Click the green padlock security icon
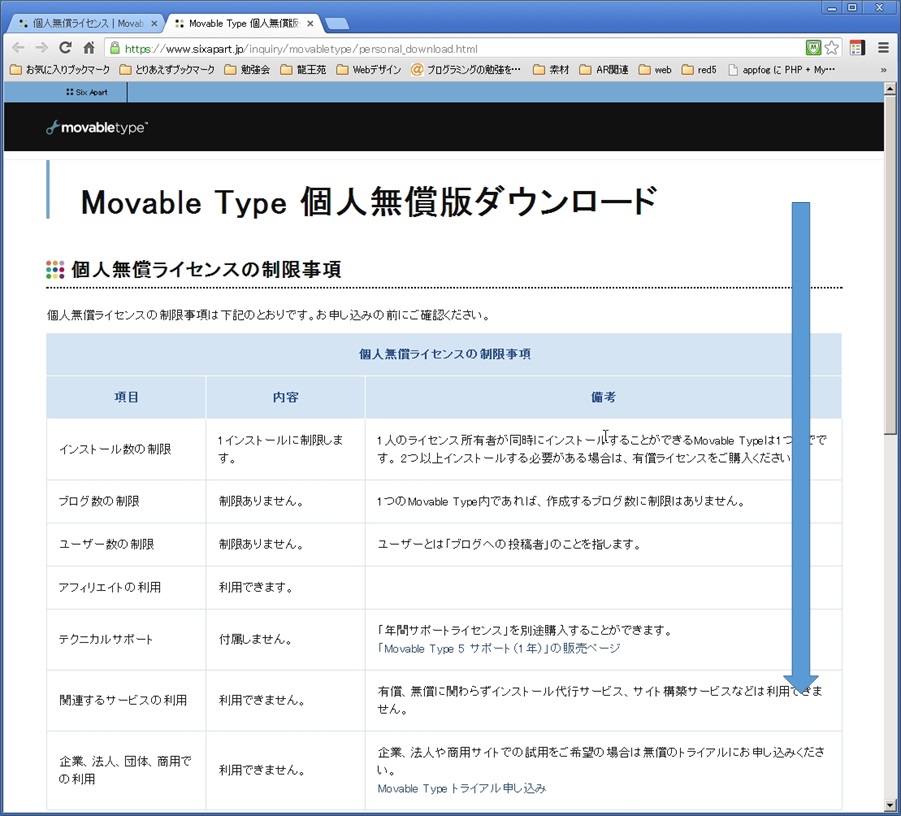 [115, 48]
